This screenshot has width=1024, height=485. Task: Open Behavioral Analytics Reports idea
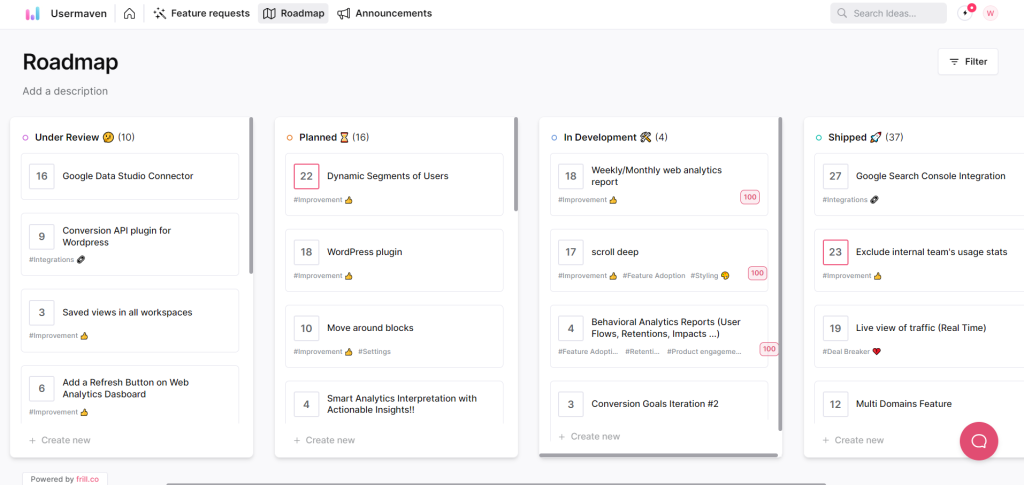[x=666, y=328]
